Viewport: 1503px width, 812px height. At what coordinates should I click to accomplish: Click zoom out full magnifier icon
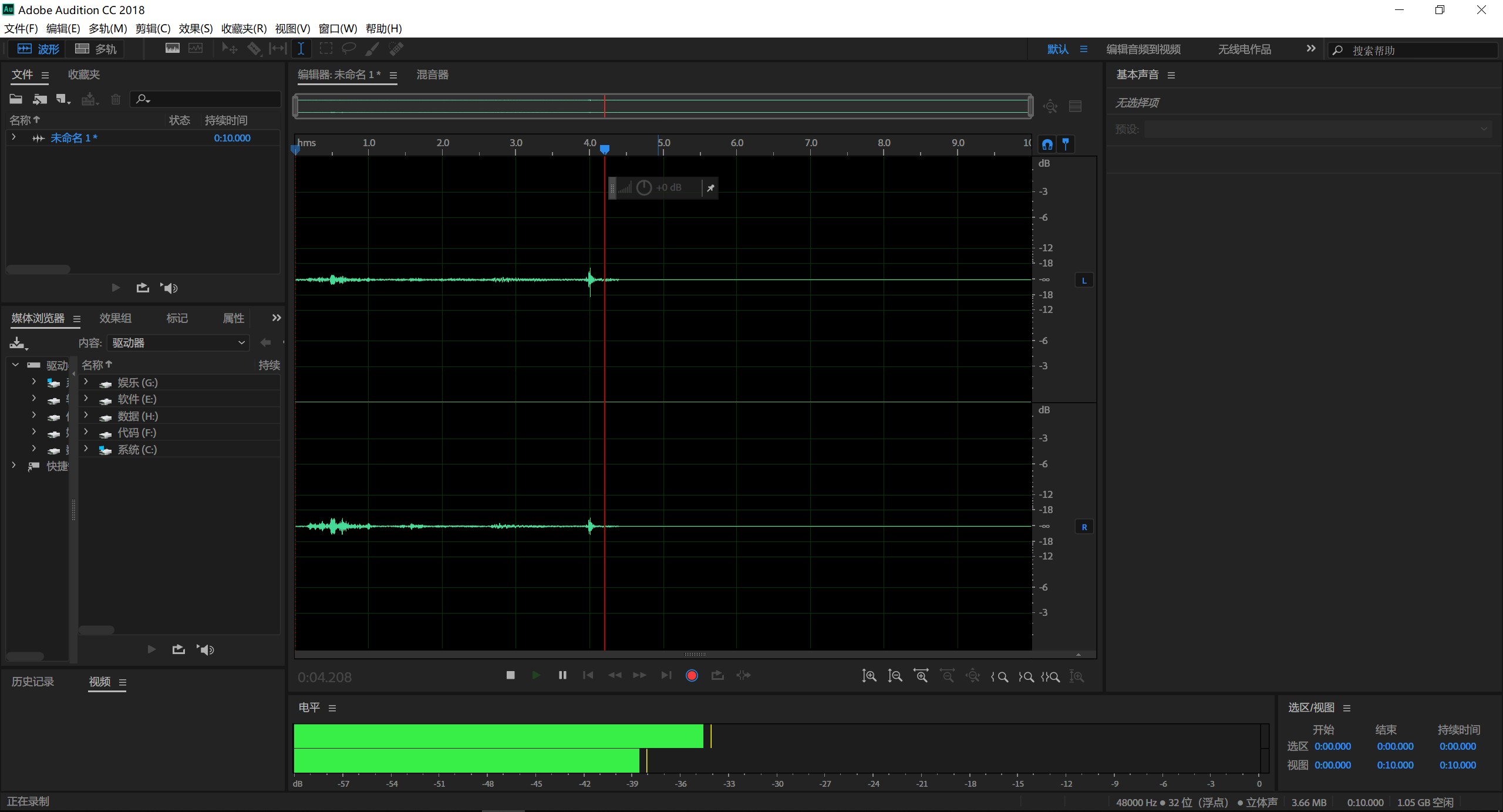pos(972,676)
